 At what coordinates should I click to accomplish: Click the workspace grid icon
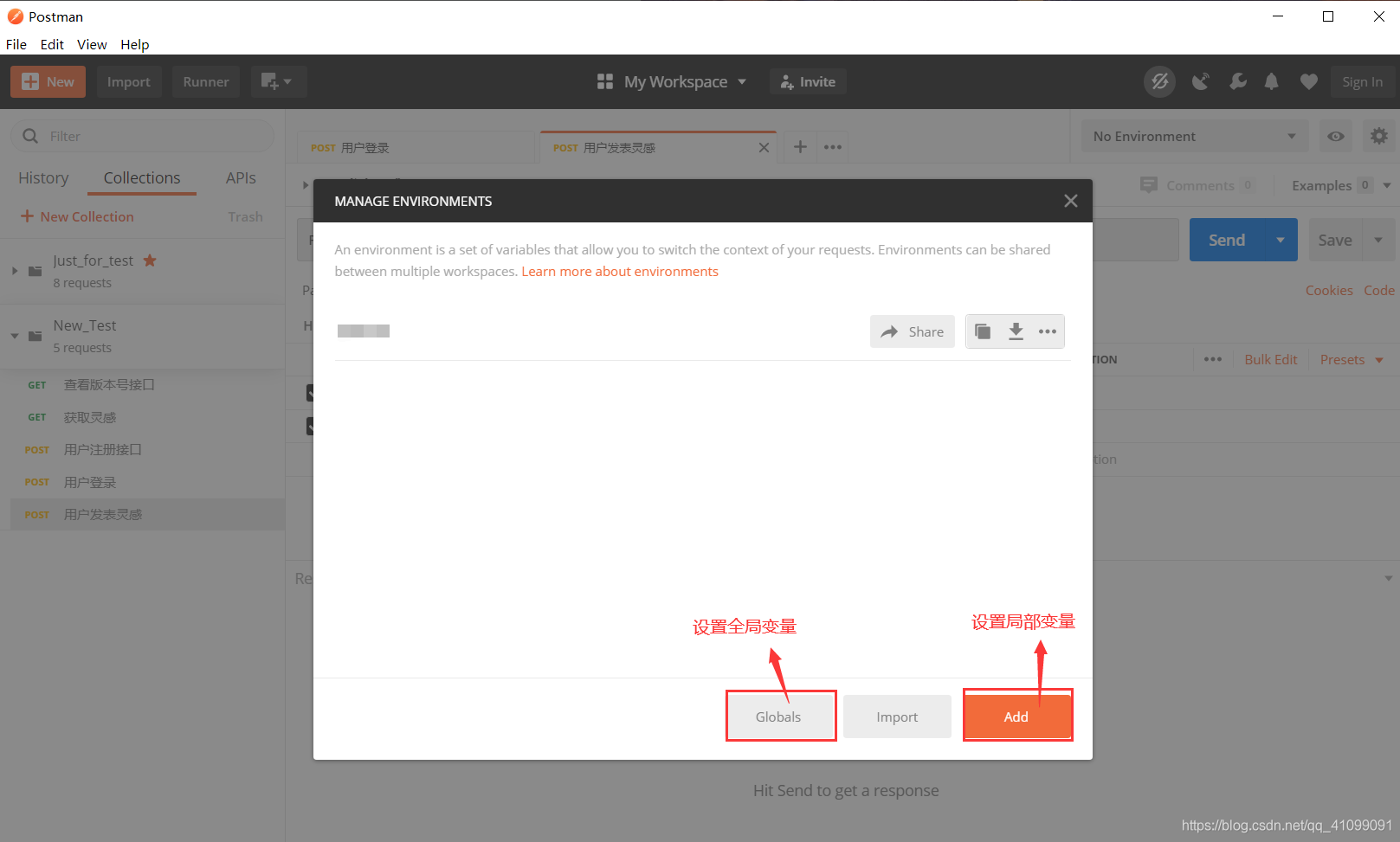(605, 81)
